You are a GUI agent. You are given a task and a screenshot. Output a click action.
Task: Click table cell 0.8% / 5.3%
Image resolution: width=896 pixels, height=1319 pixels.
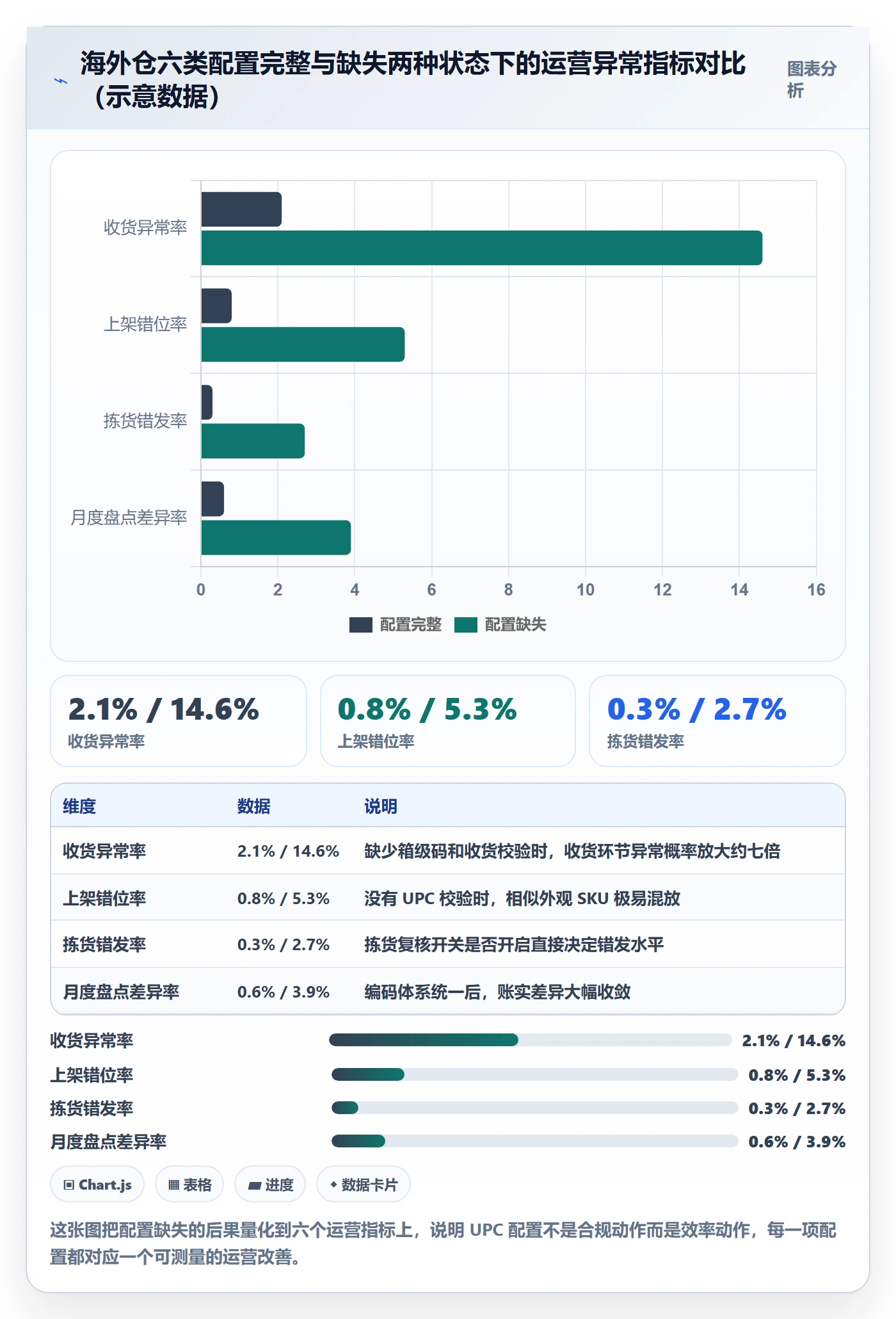[284, 898]
